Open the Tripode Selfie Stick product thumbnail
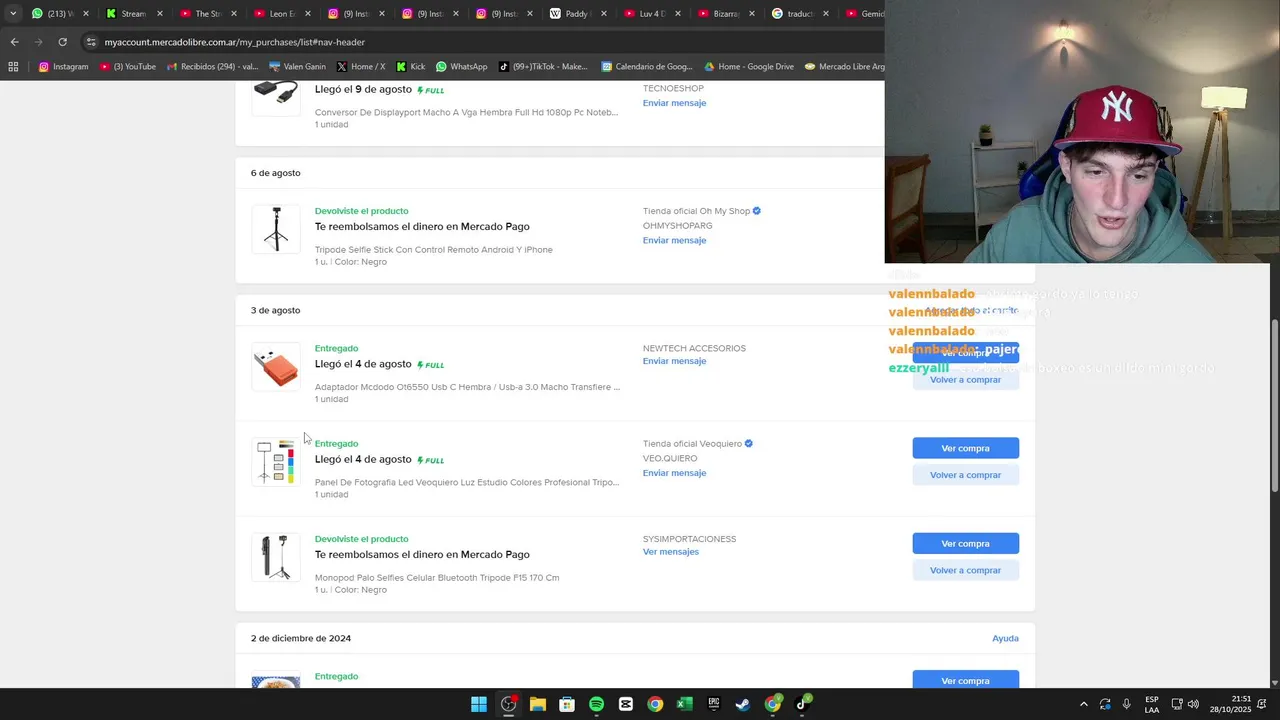 coord(276,229)
